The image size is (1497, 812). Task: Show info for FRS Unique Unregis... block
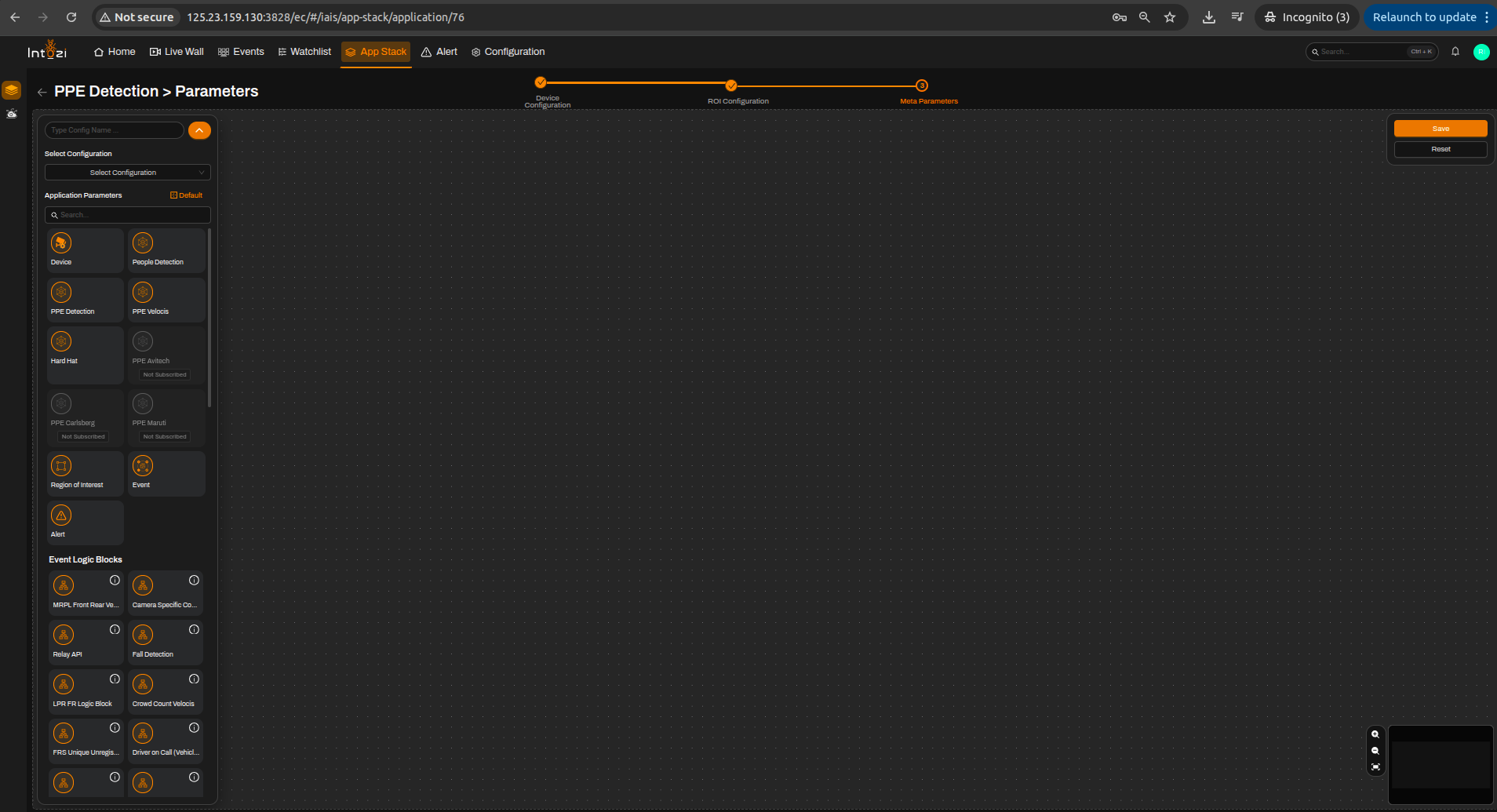tap(115, 727)
